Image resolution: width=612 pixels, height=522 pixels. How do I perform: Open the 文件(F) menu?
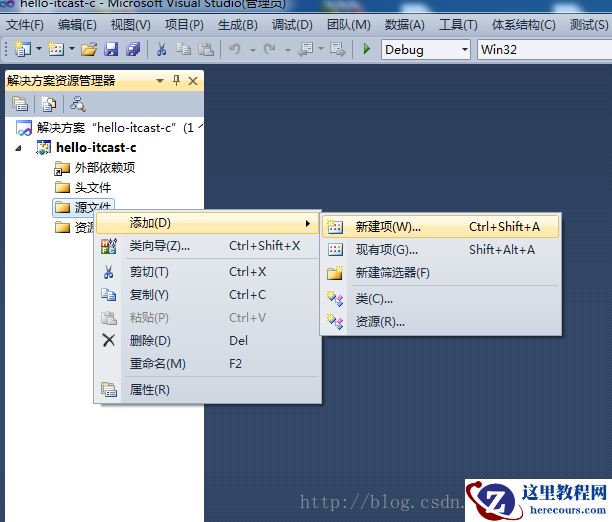click(25, 25)
